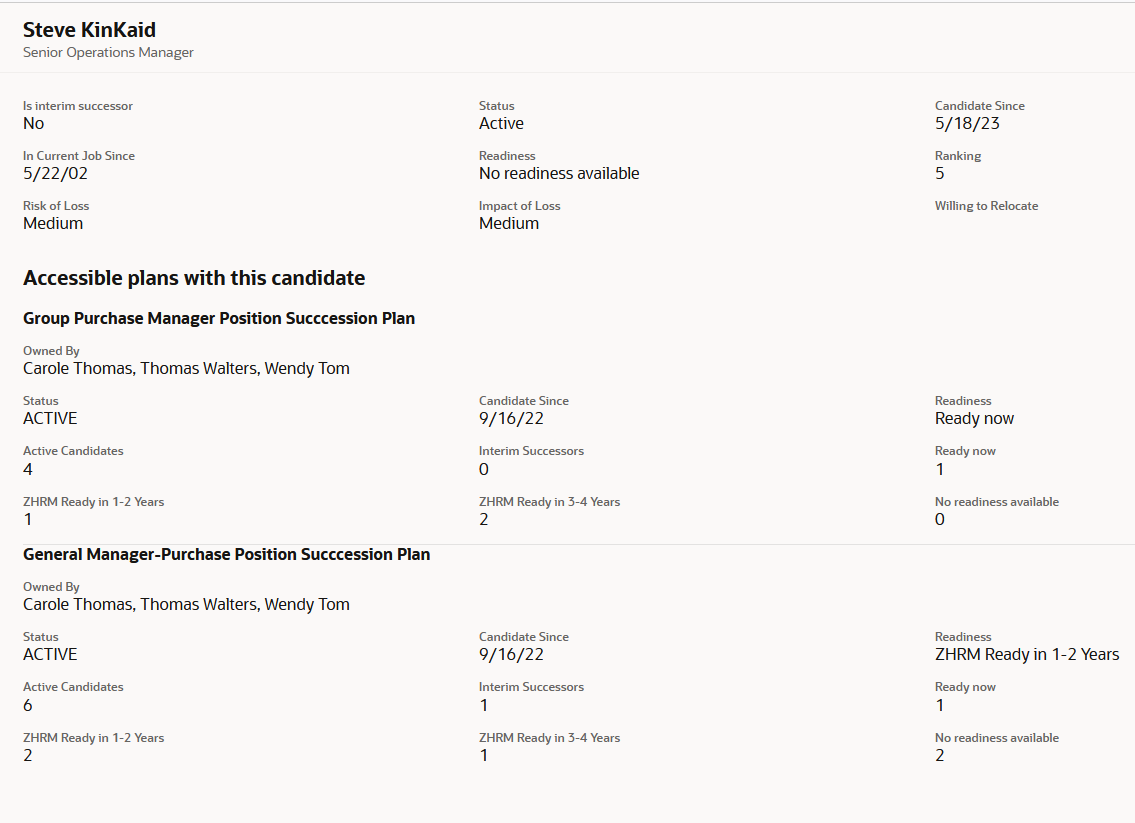This screenshot has width=1135, height=823.
Task: Click the ZHRM Ready in 1-2 Years readiness value
Action: pyautogui.click(x=1027, y=654)
